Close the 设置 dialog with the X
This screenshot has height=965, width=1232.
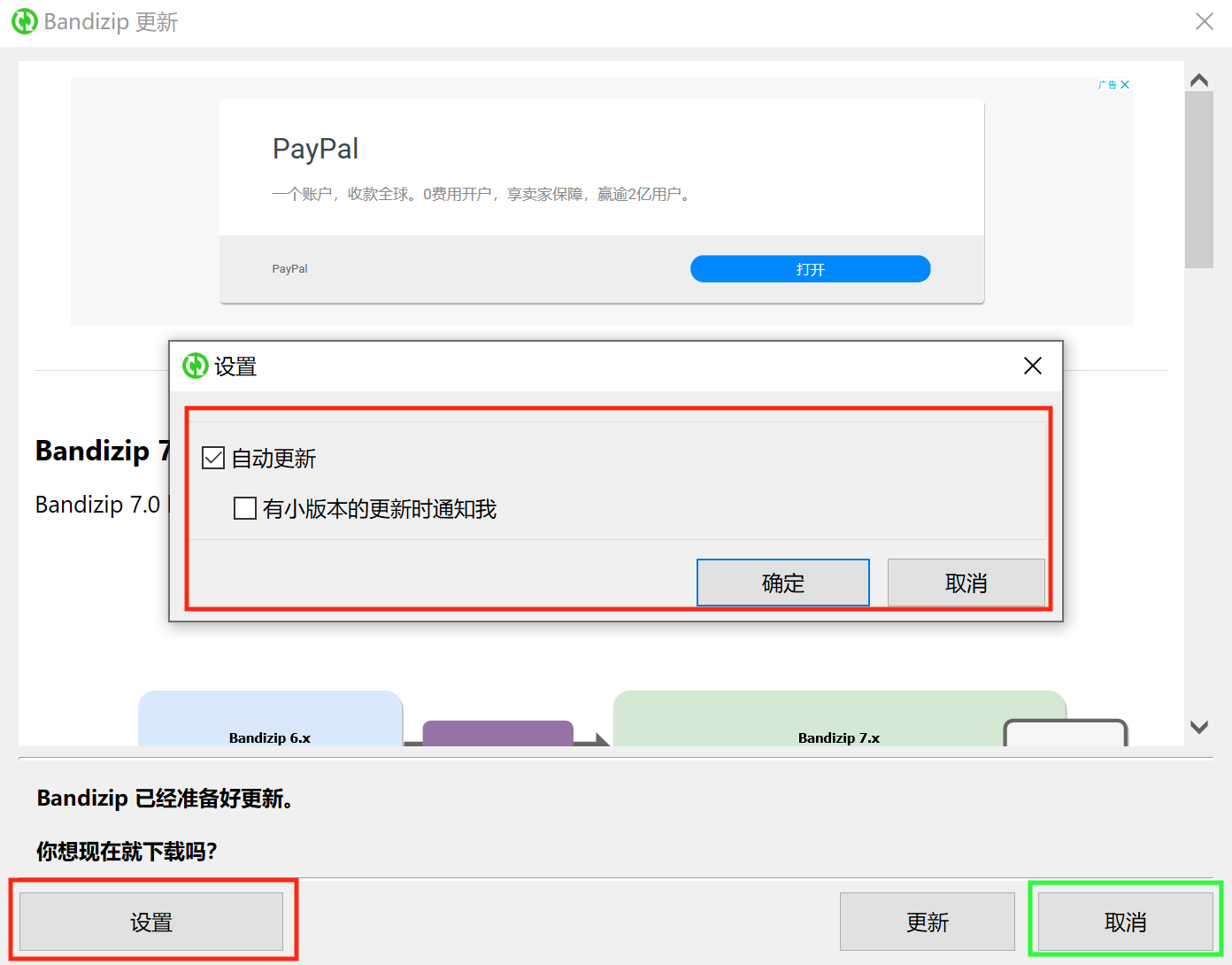[1032, 366]
